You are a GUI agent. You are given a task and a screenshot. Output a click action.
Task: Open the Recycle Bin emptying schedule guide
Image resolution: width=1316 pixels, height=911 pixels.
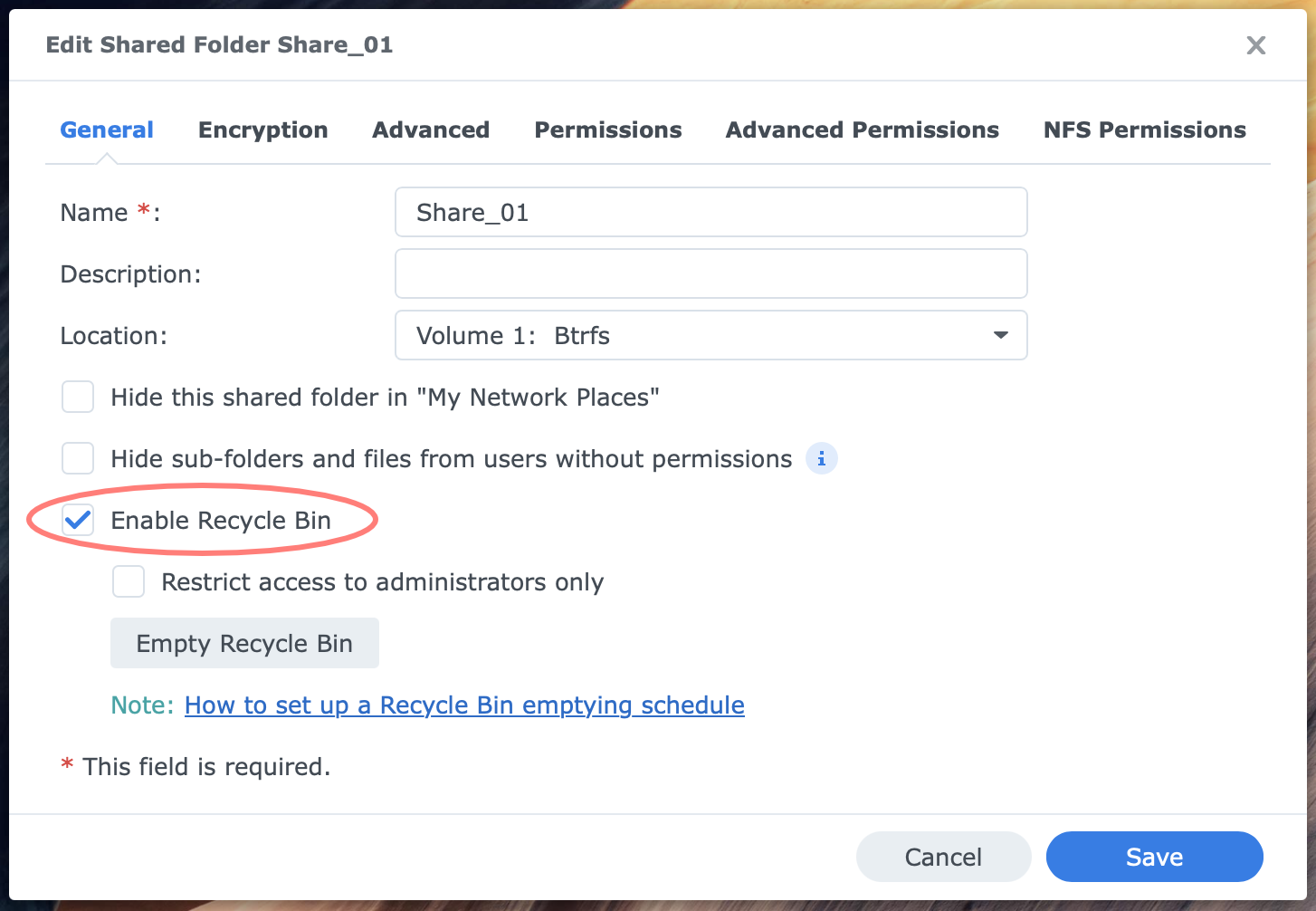click(464, 705)
